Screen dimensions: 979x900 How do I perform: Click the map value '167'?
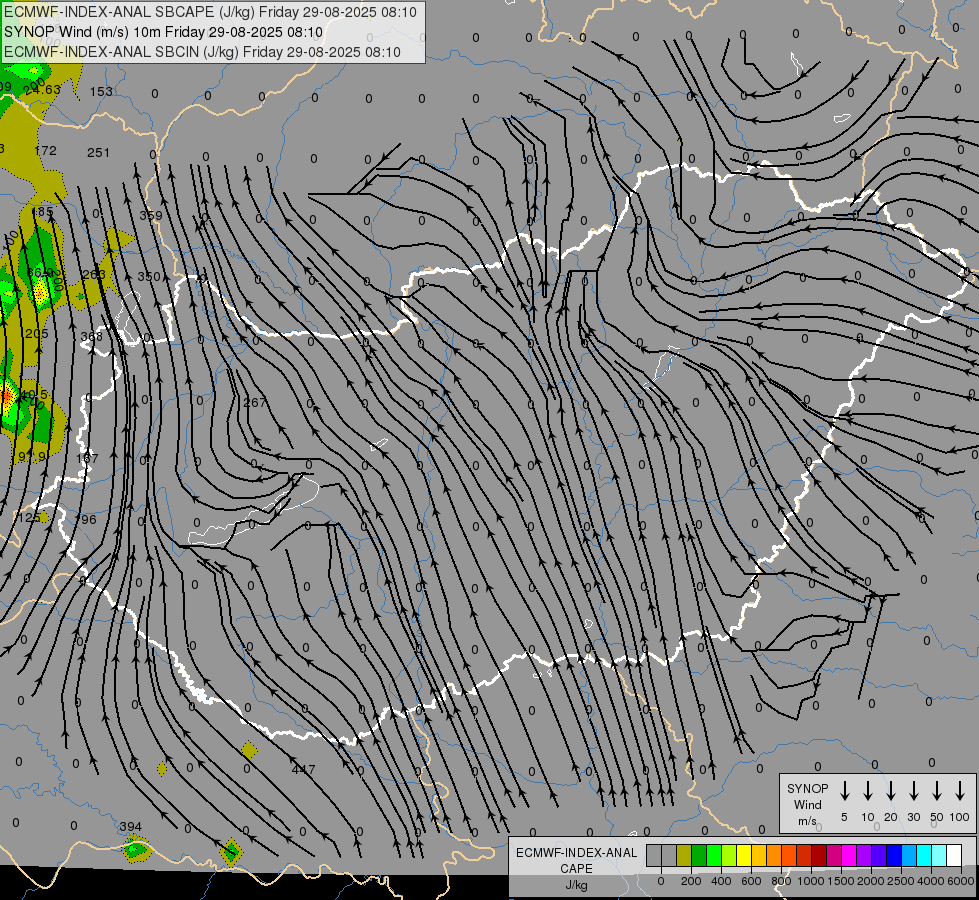tap(87, 458)
